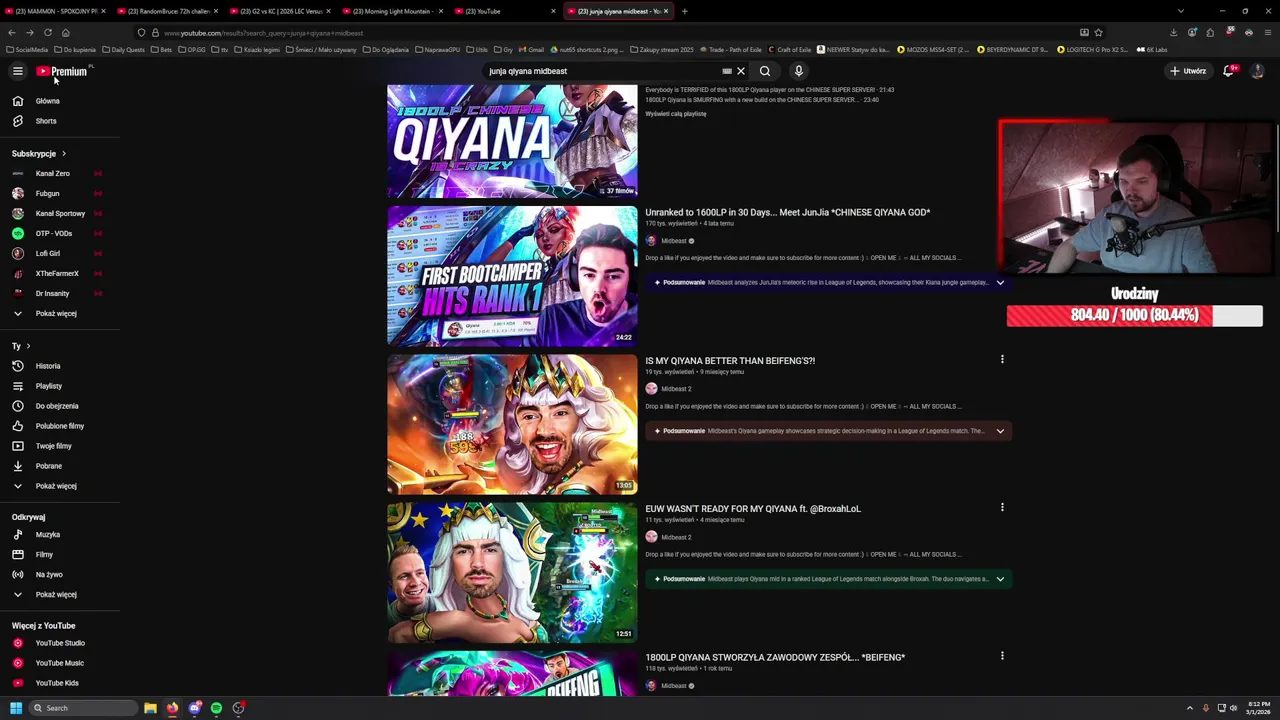Screen dimensions: 1280x720
Task: Open File Explorer from the taskbar
Action: pyautogui.click(x=150, y=708)
